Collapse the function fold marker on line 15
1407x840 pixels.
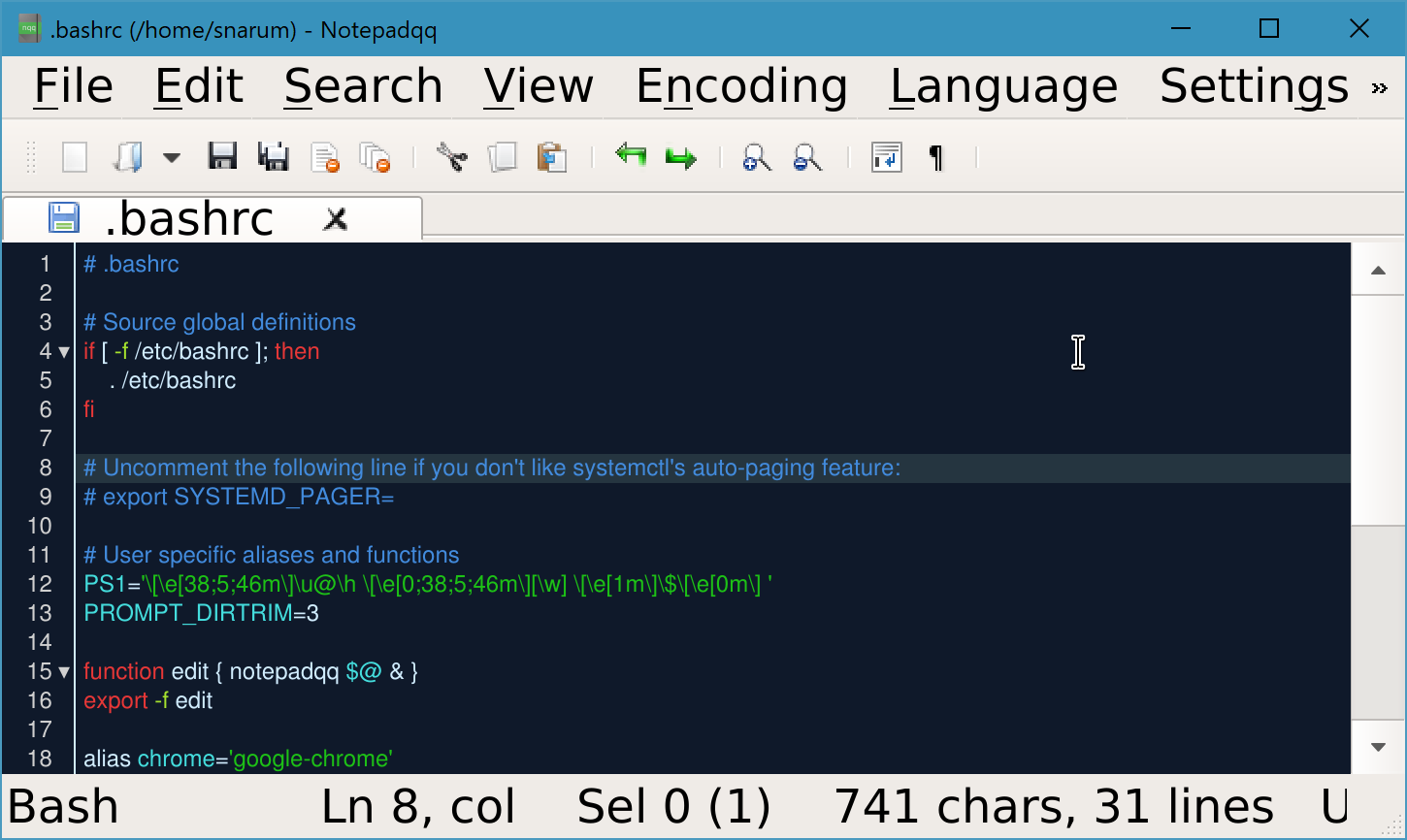64,671
